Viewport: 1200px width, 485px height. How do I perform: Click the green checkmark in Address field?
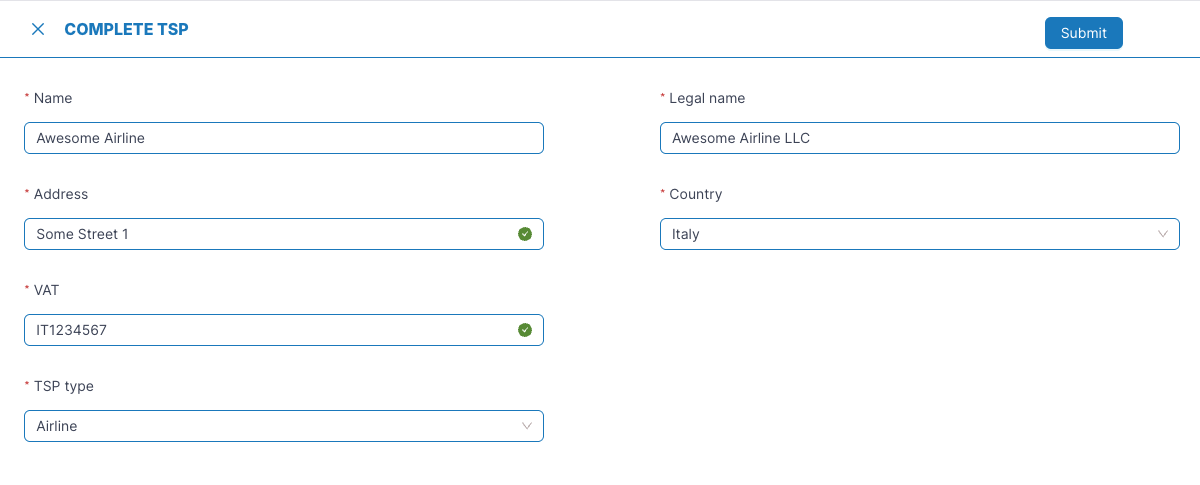coord(525,234)
